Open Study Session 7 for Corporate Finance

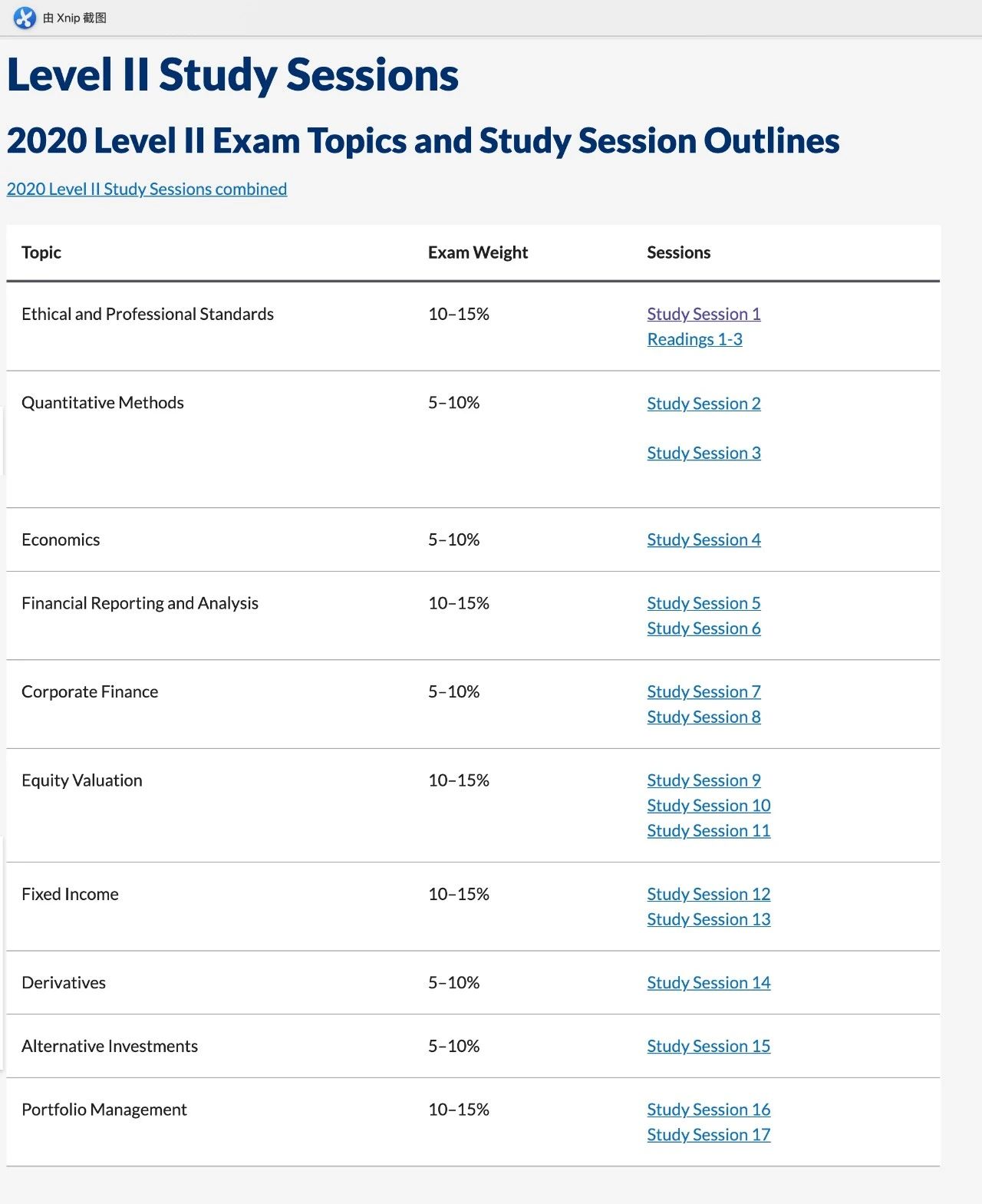[x=704, y=691]
